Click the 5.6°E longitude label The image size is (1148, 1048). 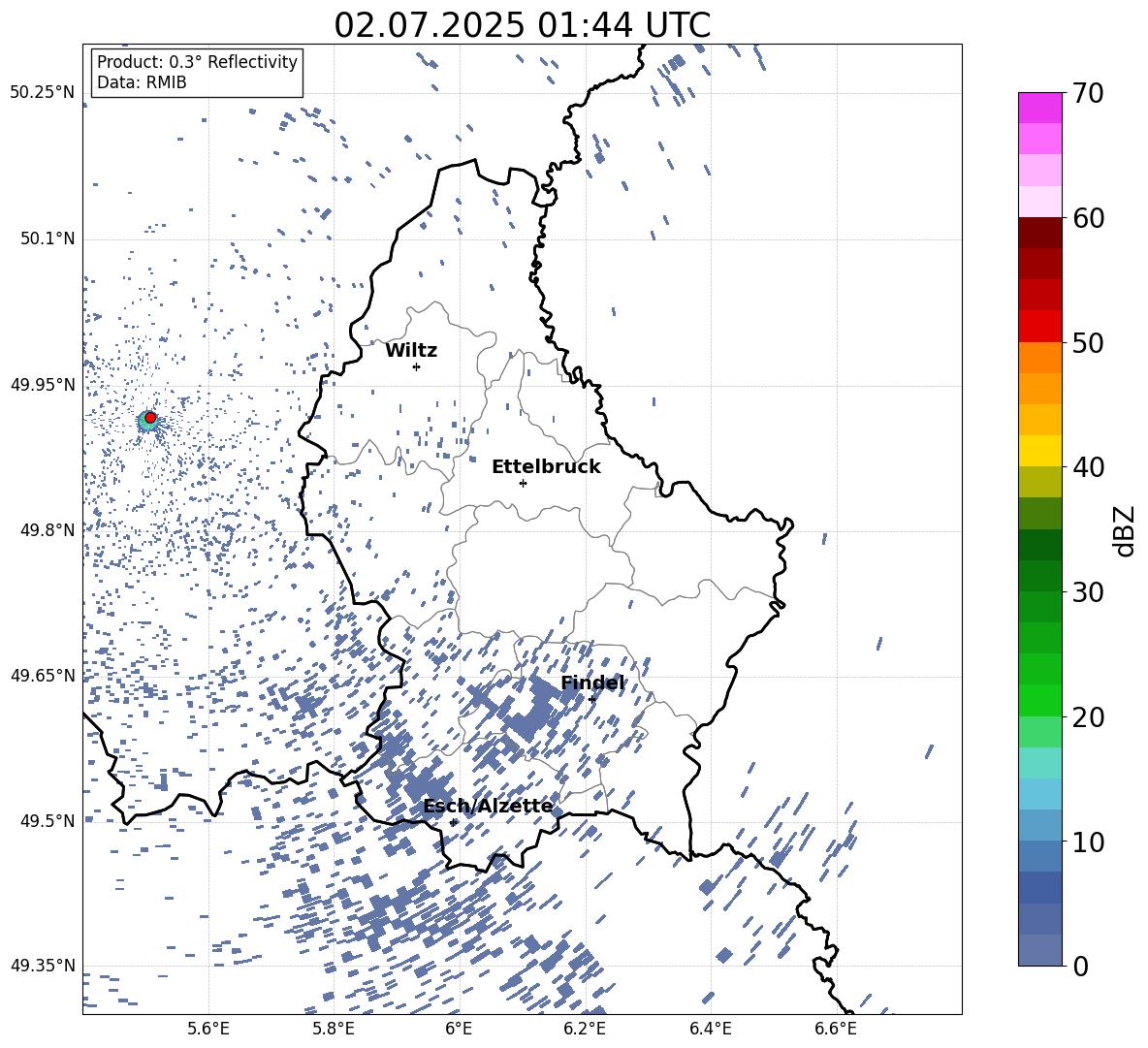pos(208,1029)
